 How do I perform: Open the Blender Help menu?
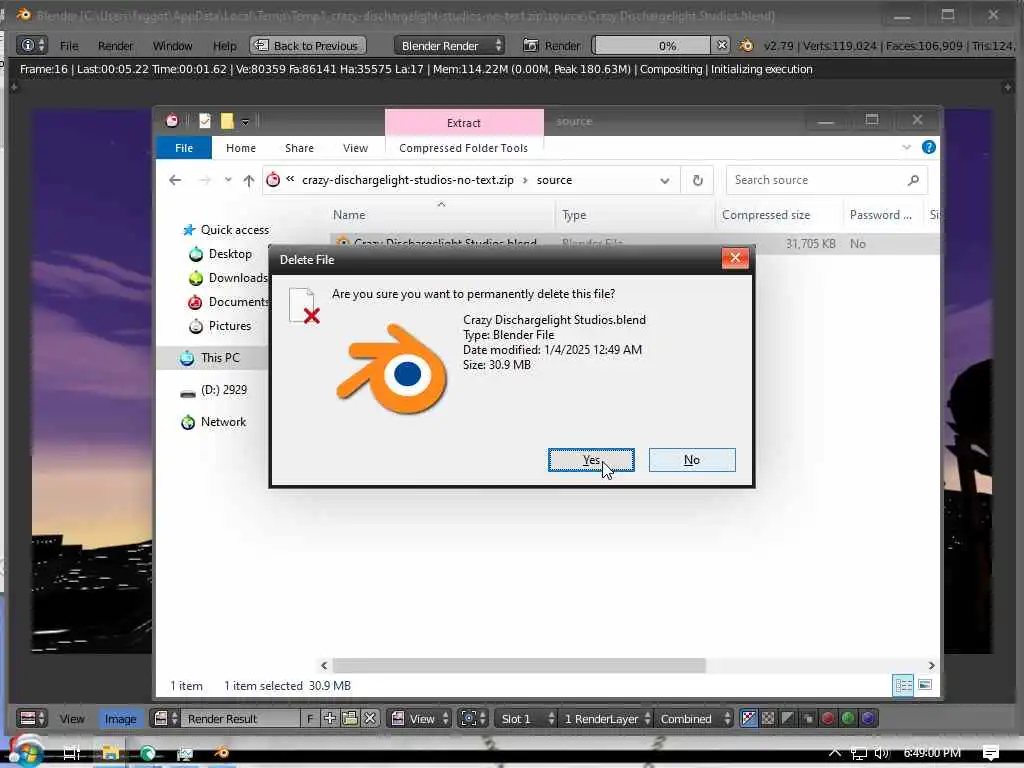click(225, 46)
